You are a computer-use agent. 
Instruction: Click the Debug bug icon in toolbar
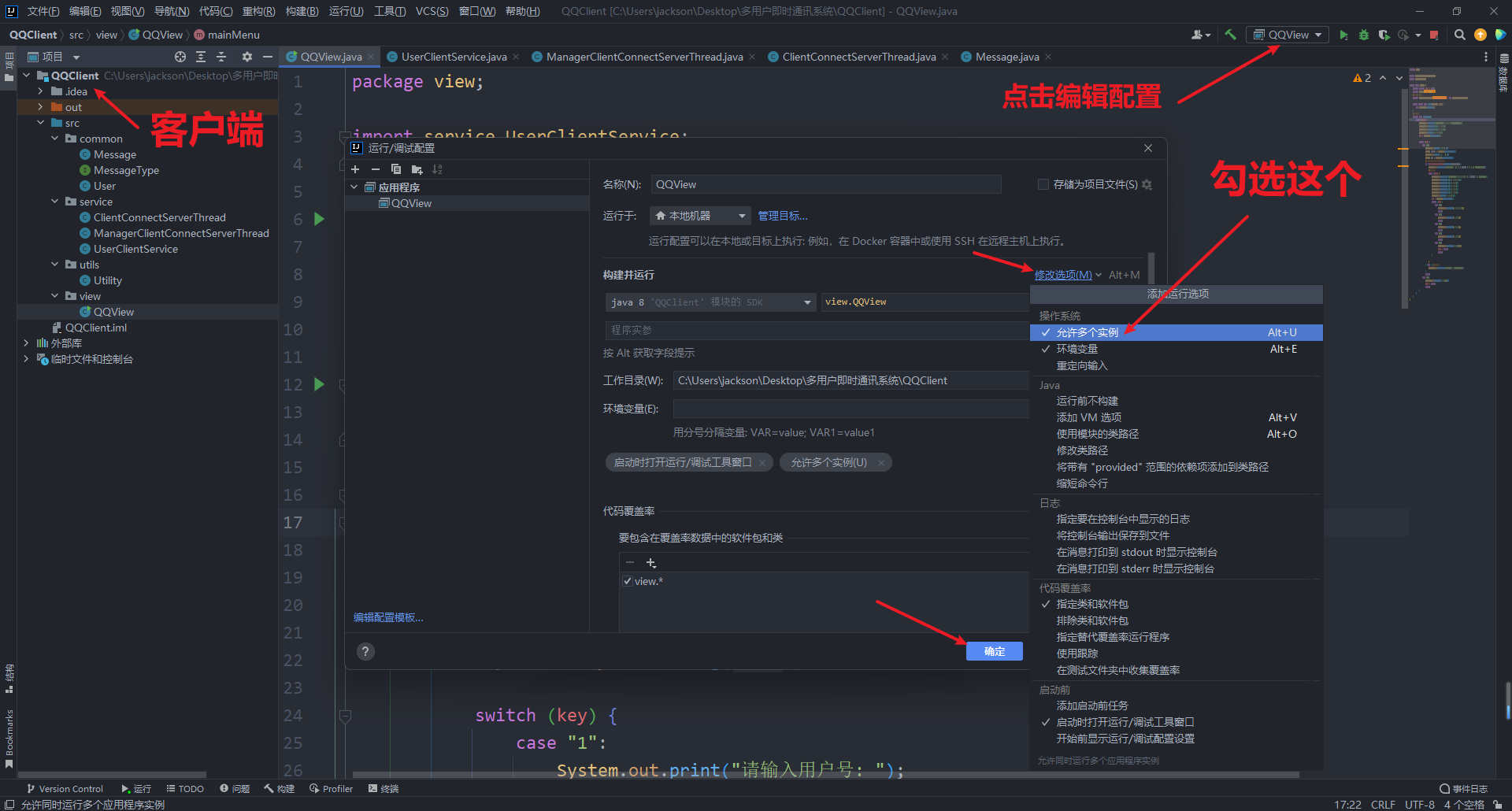click(x=1364, y=35)
